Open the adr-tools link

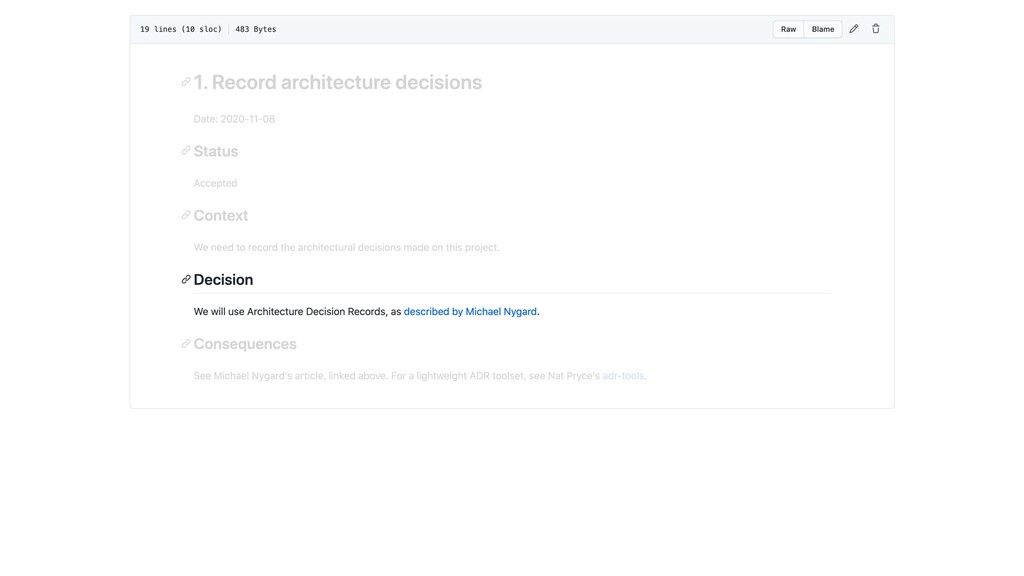click(623, 376)
